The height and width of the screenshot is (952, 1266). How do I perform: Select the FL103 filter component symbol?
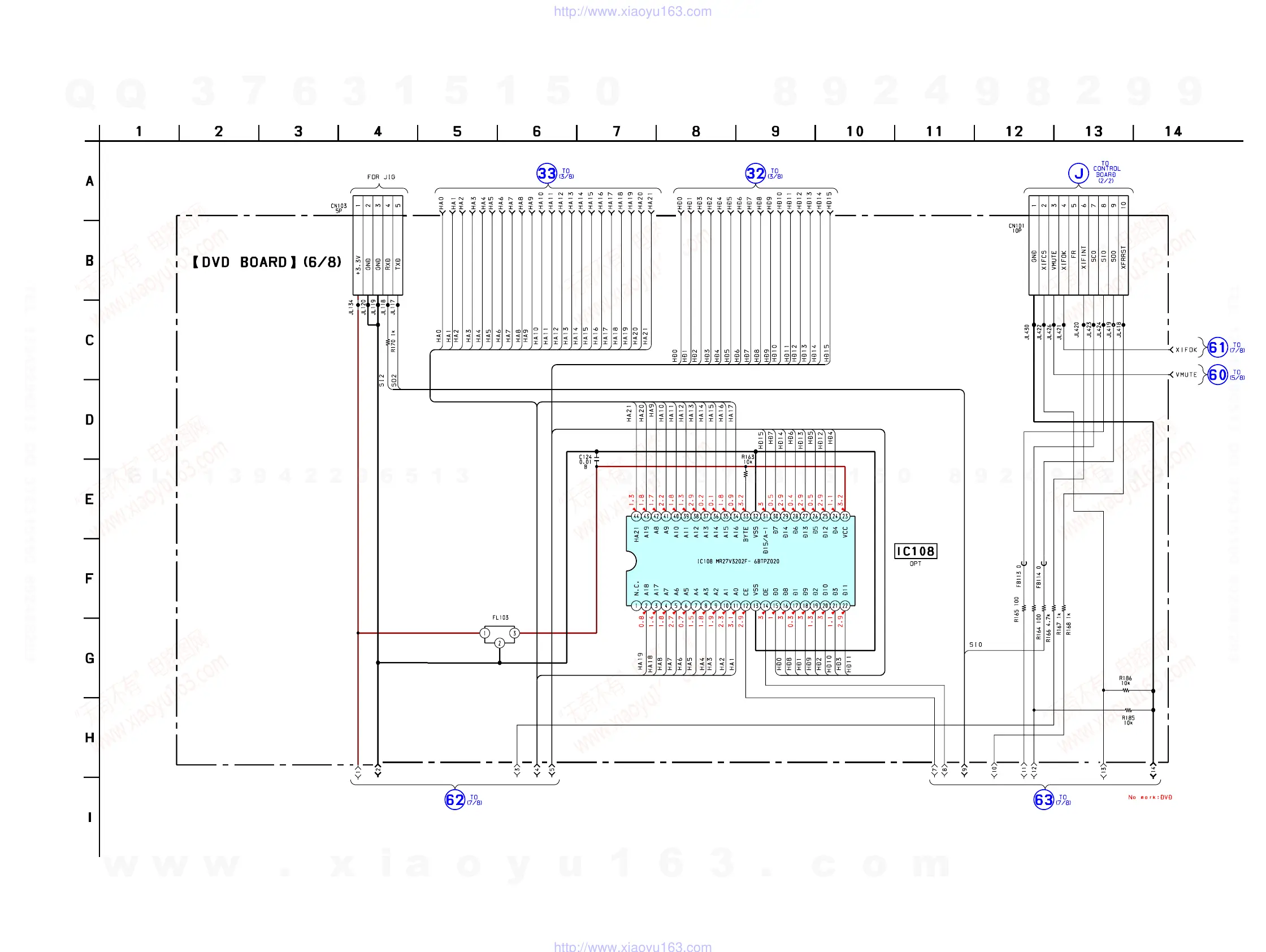500,635
